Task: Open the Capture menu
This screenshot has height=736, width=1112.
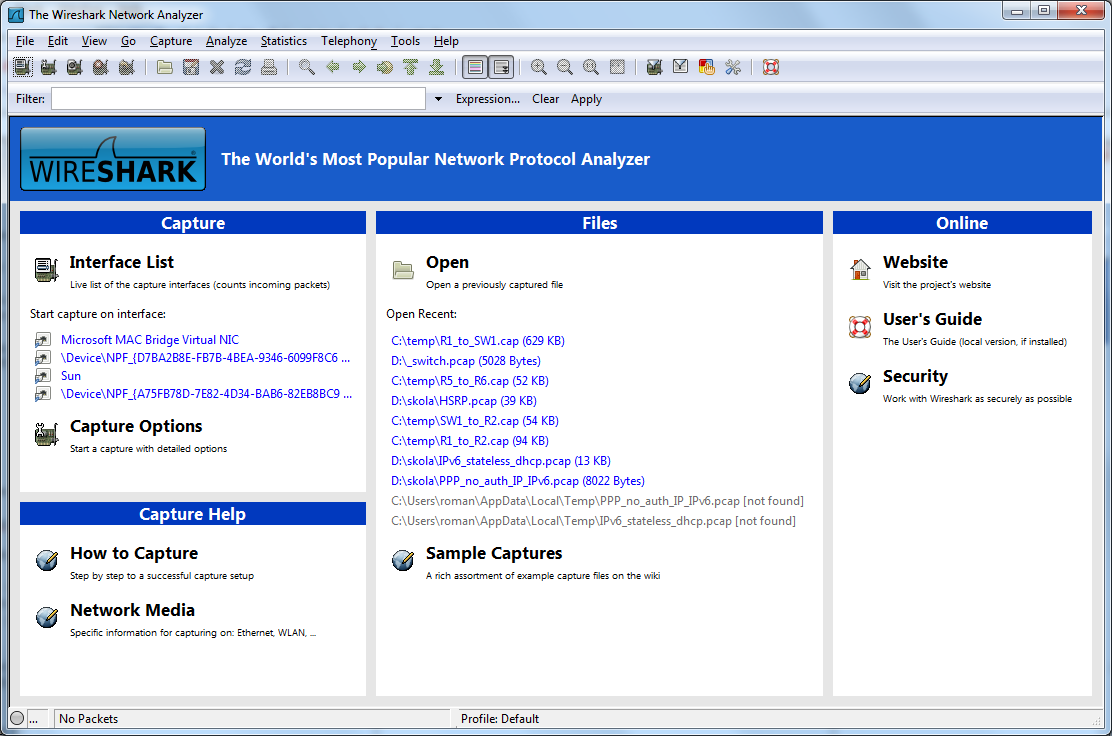Action: [171, 41]
